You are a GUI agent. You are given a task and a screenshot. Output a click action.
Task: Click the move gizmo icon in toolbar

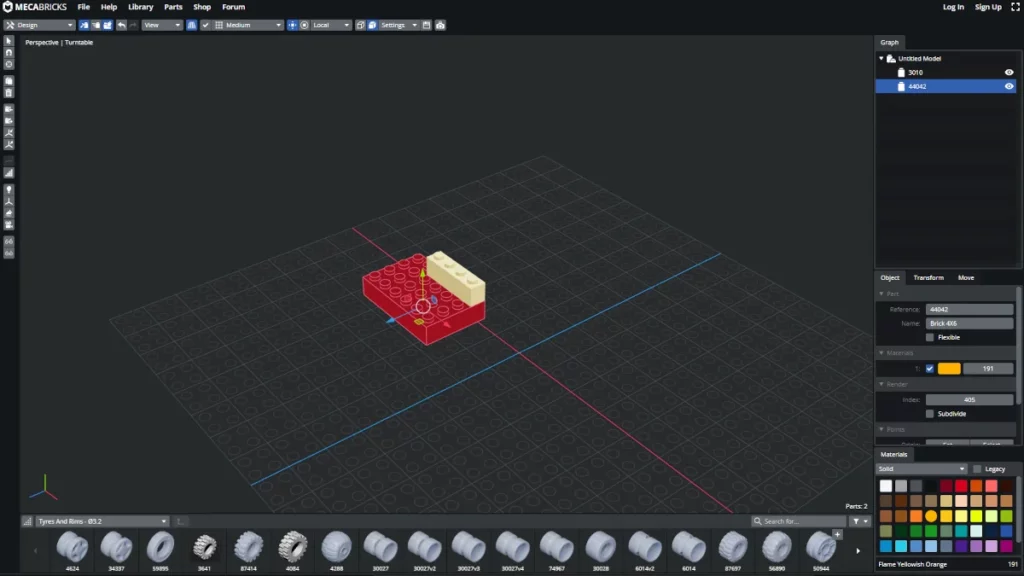click(292, 25)
